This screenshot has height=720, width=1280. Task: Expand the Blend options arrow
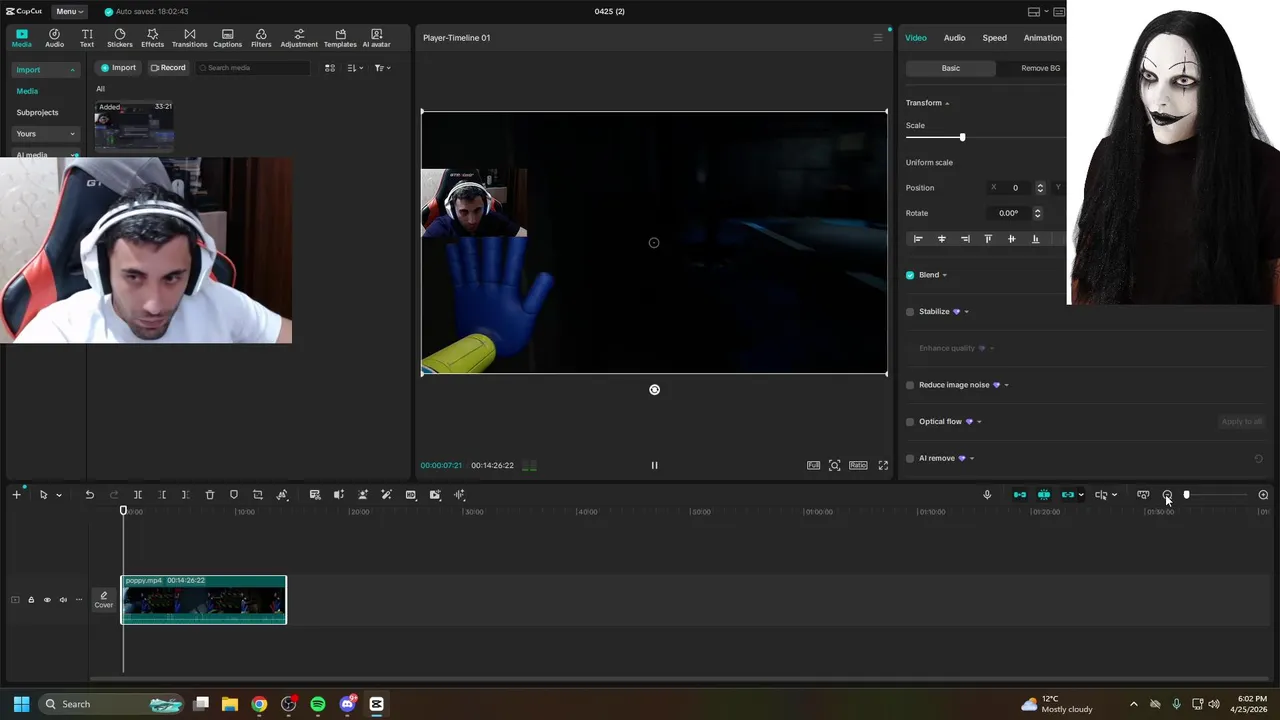coord(944,275)
